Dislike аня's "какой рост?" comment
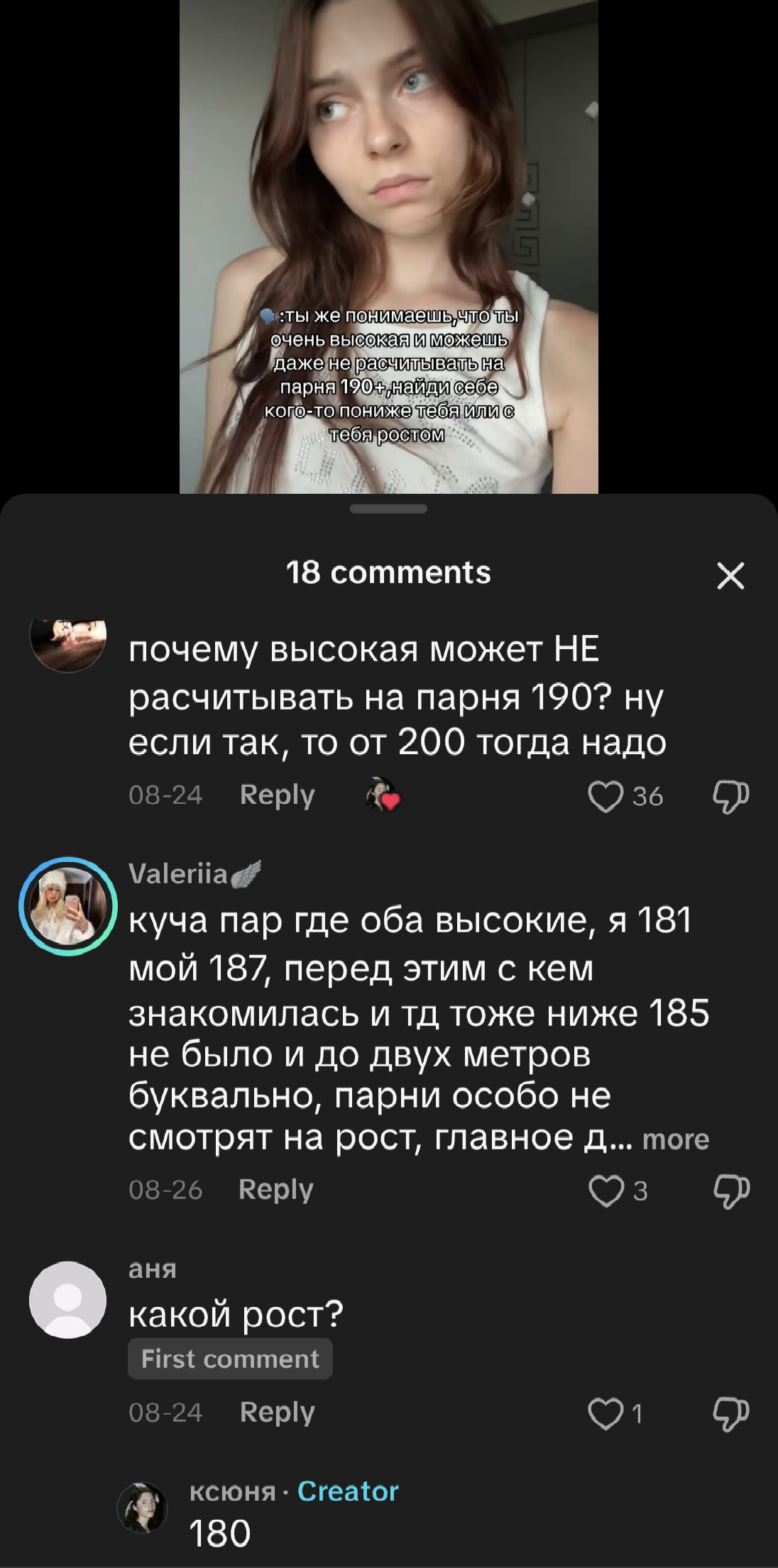 (x=731, y=1413)
